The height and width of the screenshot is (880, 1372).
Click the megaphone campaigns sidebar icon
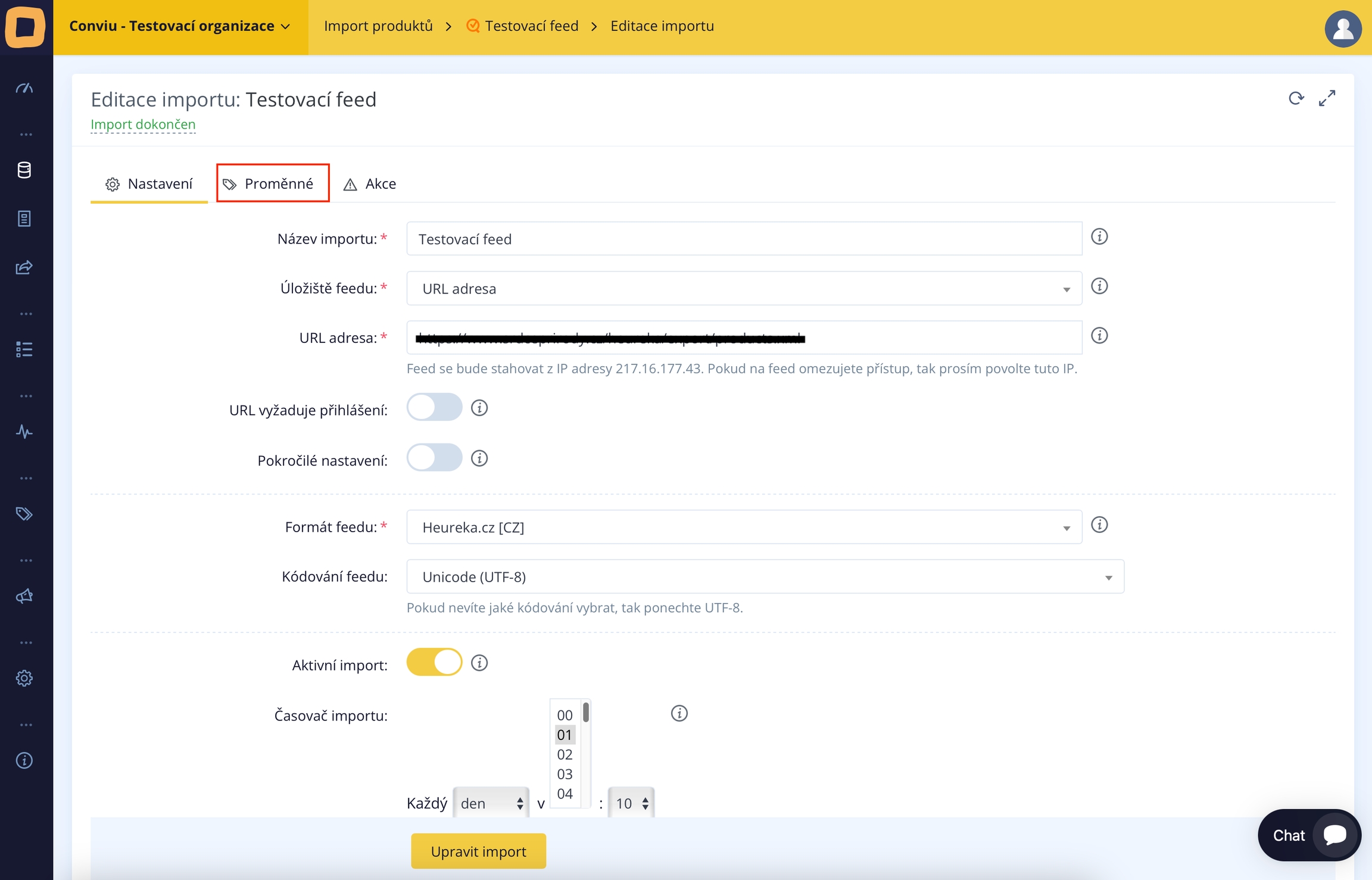24,596
